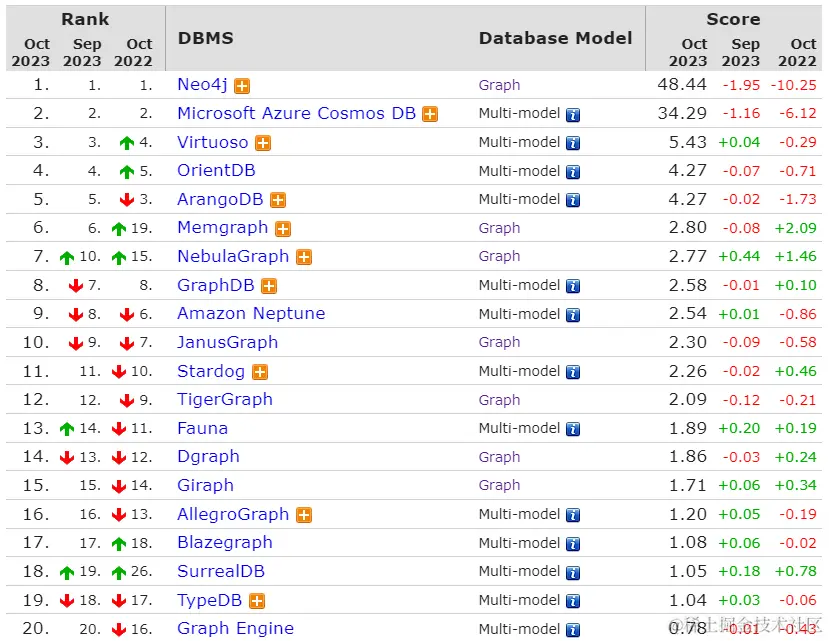Image resolution: width=829 pixels, height=641 pixels.
Task: Open the TypeDB link
Action: click(x=209, y=600)
